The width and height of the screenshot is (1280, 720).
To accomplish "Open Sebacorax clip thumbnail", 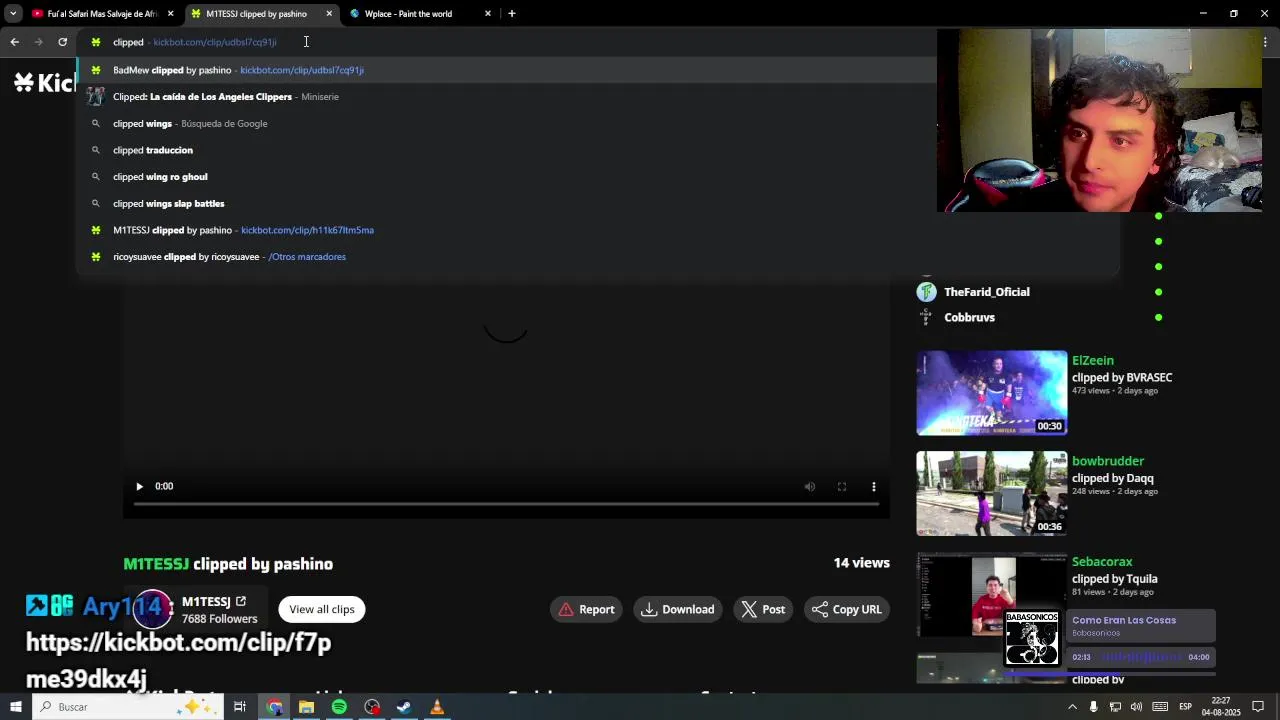I will tap(992, 595).
